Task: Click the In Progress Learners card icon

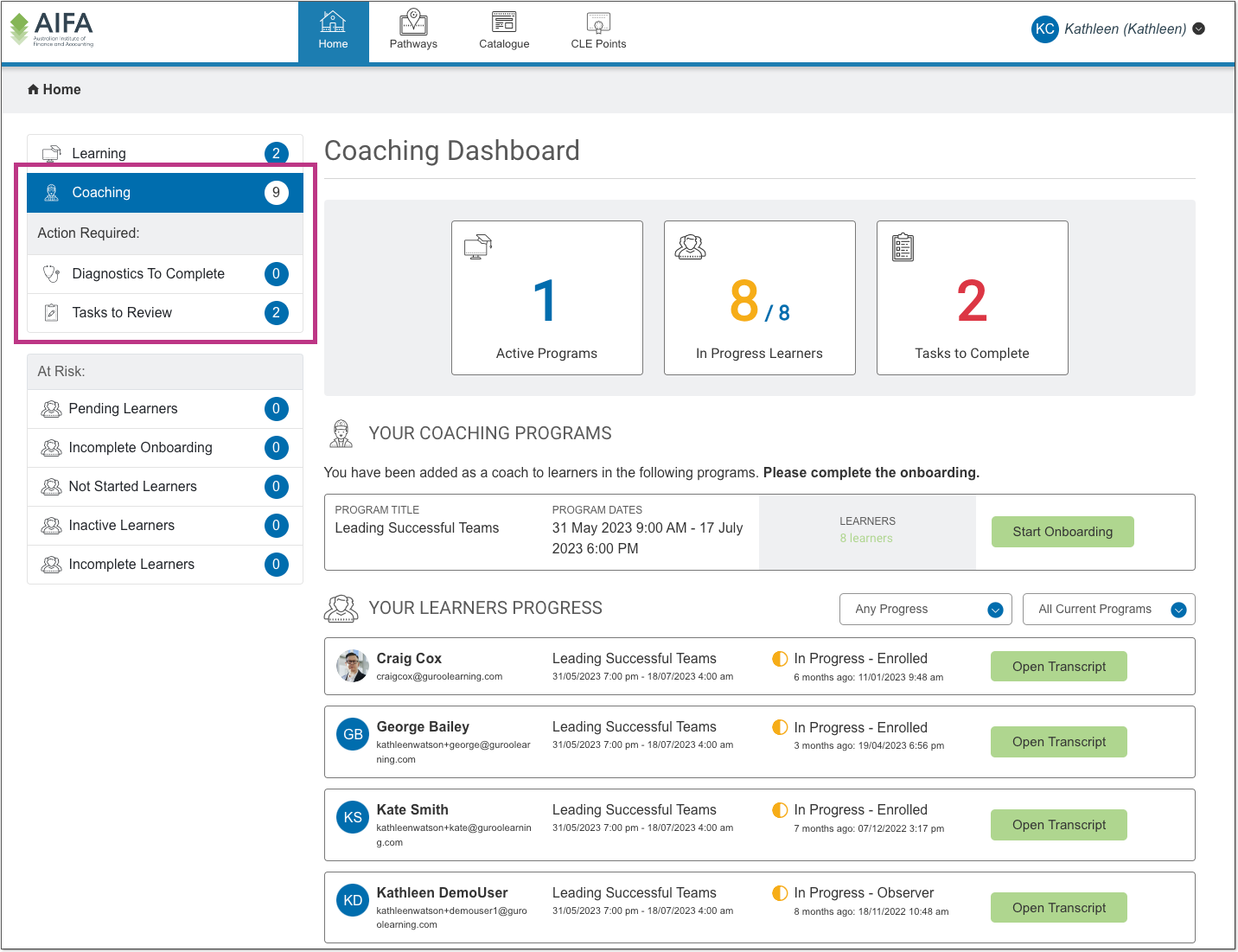Action: [690, 247]
